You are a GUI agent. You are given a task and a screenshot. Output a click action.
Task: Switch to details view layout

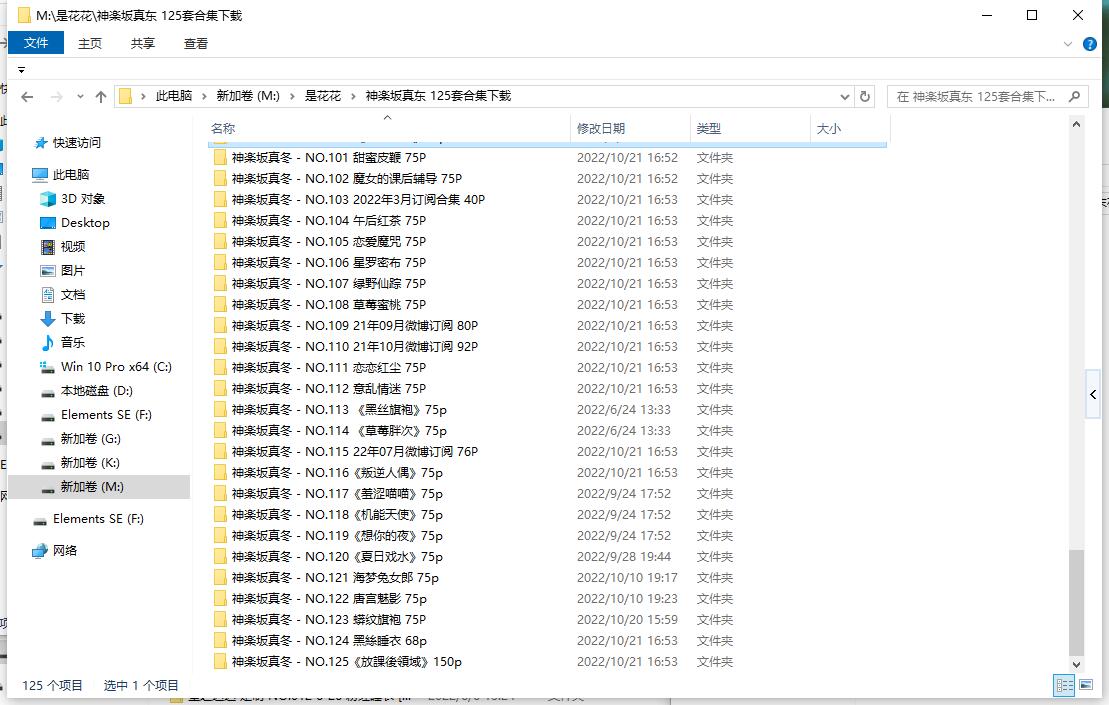1064,685
